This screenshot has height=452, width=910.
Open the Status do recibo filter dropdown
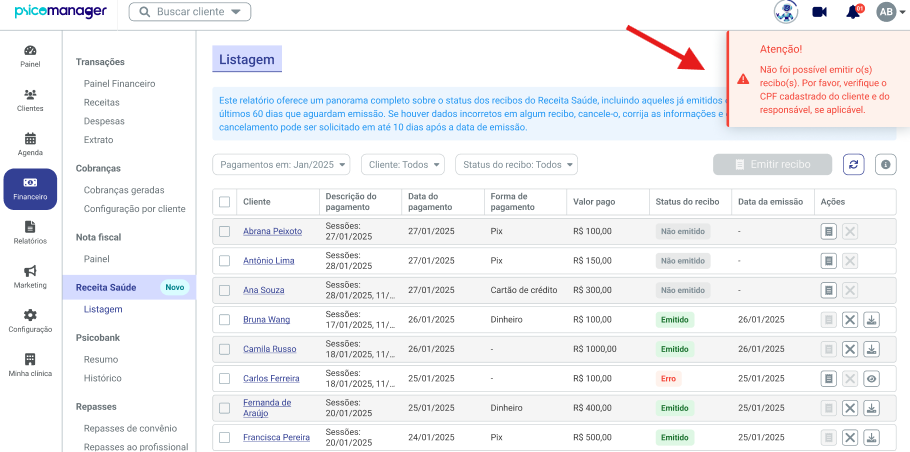coord(517,165)
